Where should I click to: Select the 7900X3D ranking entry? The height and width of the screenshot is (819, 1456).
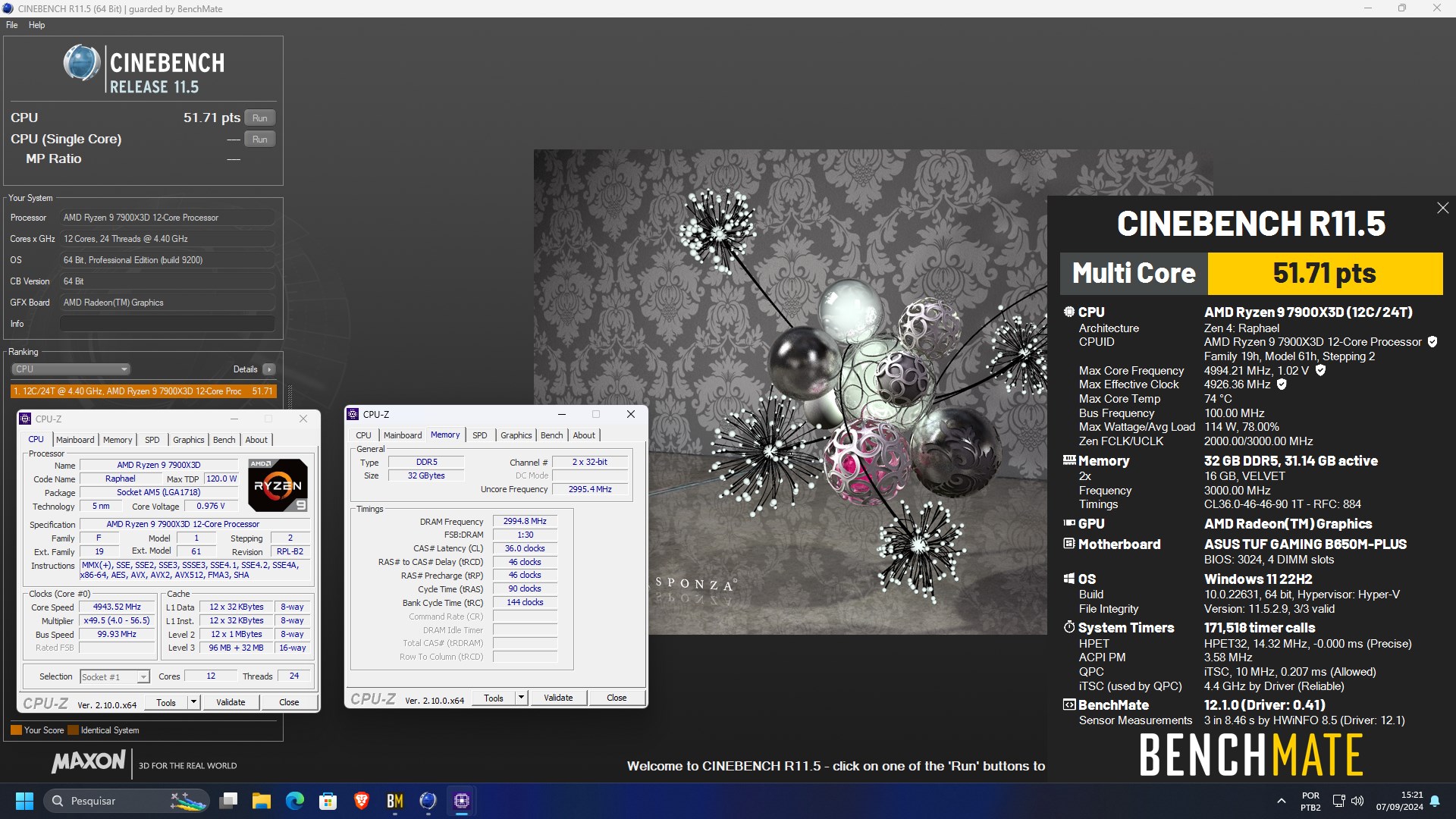click(x=143, y=391)
